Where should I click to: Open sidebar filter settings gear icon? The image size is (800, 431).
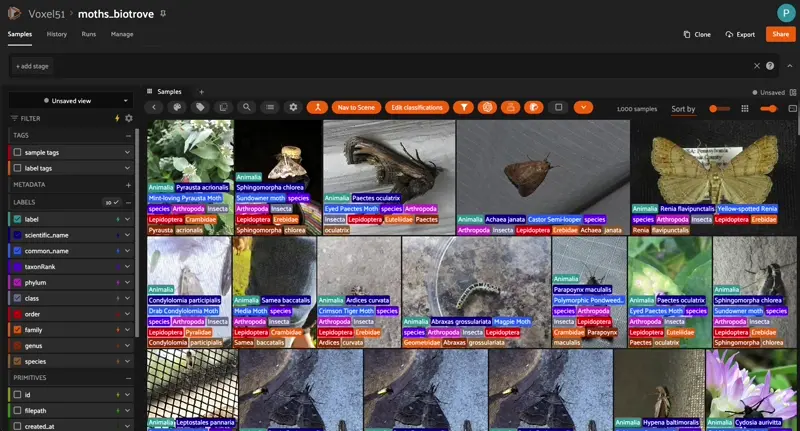click(x=128, y=118)
